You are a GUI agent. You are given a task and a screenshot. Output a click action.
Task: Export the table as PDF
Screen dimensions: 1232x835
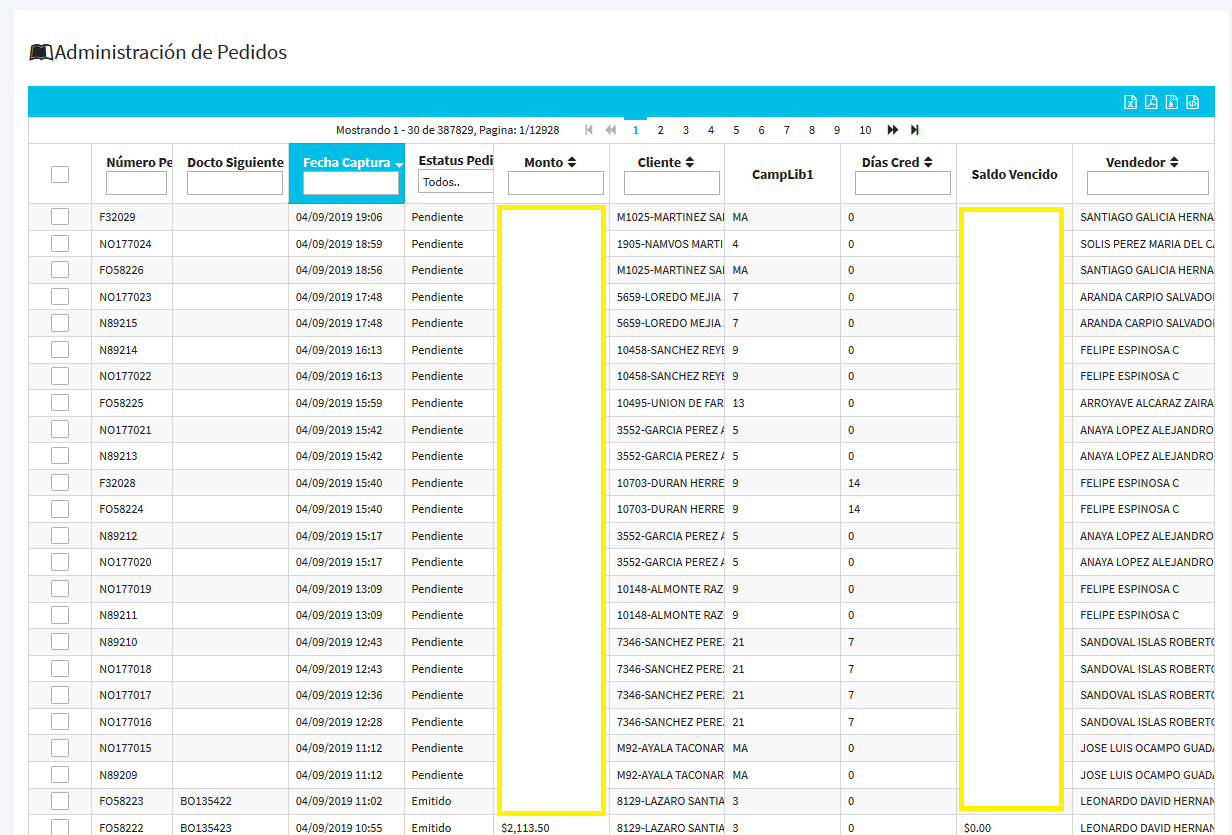1151,102
